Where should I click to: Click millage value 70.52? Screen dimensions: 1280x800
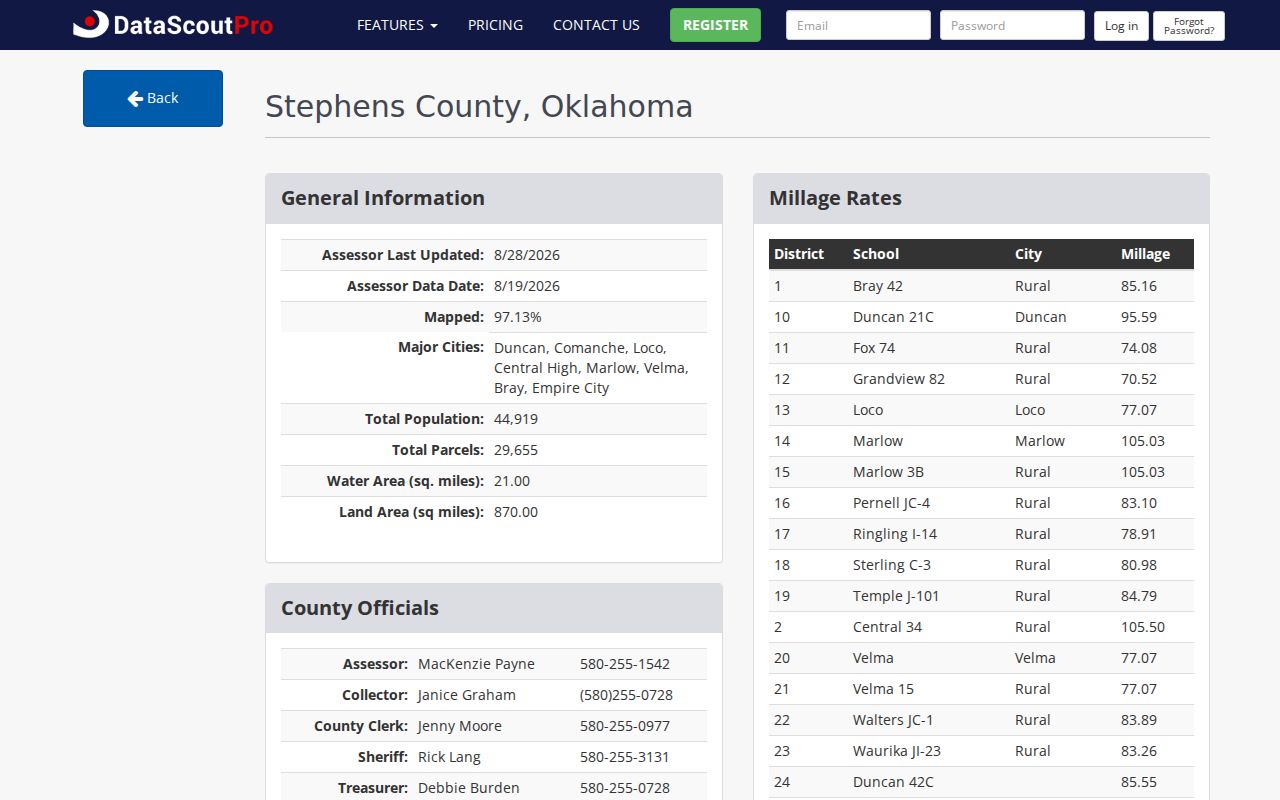pos(1139,379)
